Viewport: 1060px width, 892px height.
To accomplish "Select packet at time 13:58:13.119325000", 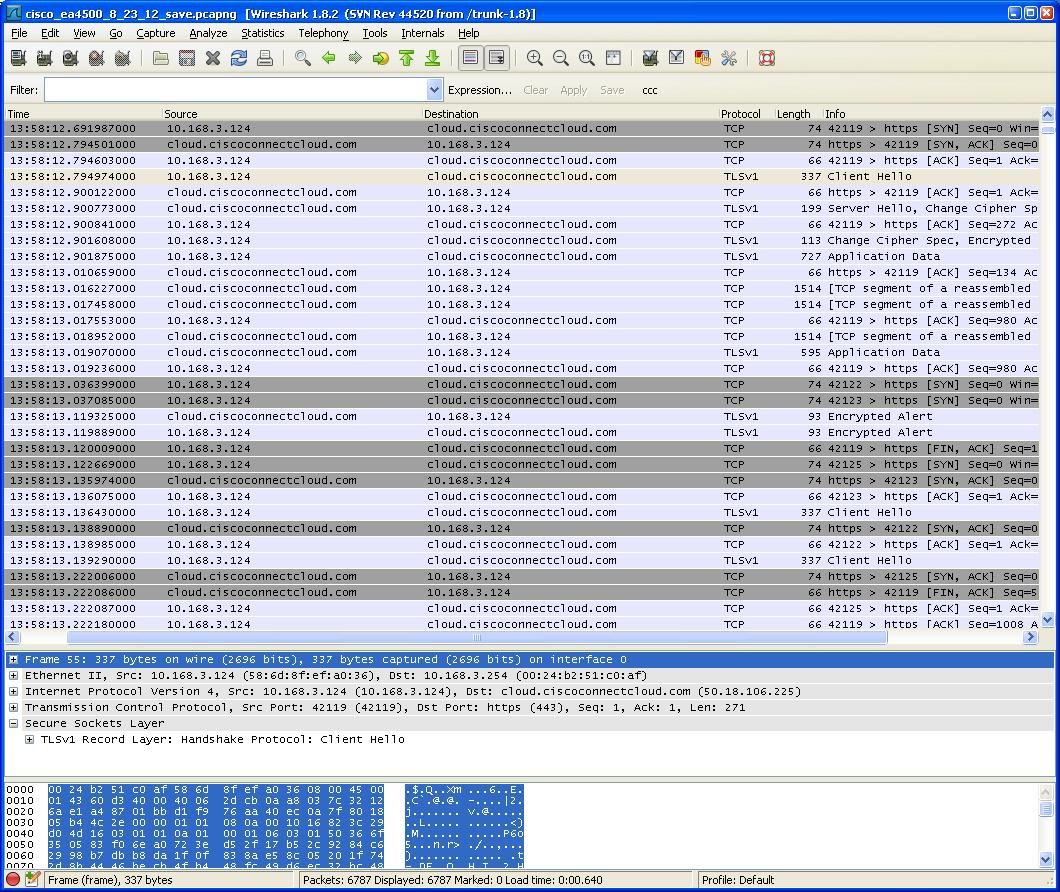I will [x=522, y=417].
